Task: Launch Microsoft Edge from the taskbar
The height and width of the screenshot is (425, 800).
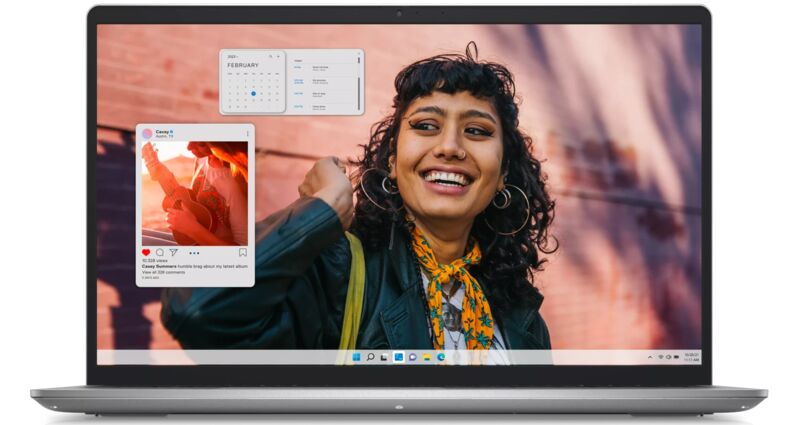Action: point(441,357)
